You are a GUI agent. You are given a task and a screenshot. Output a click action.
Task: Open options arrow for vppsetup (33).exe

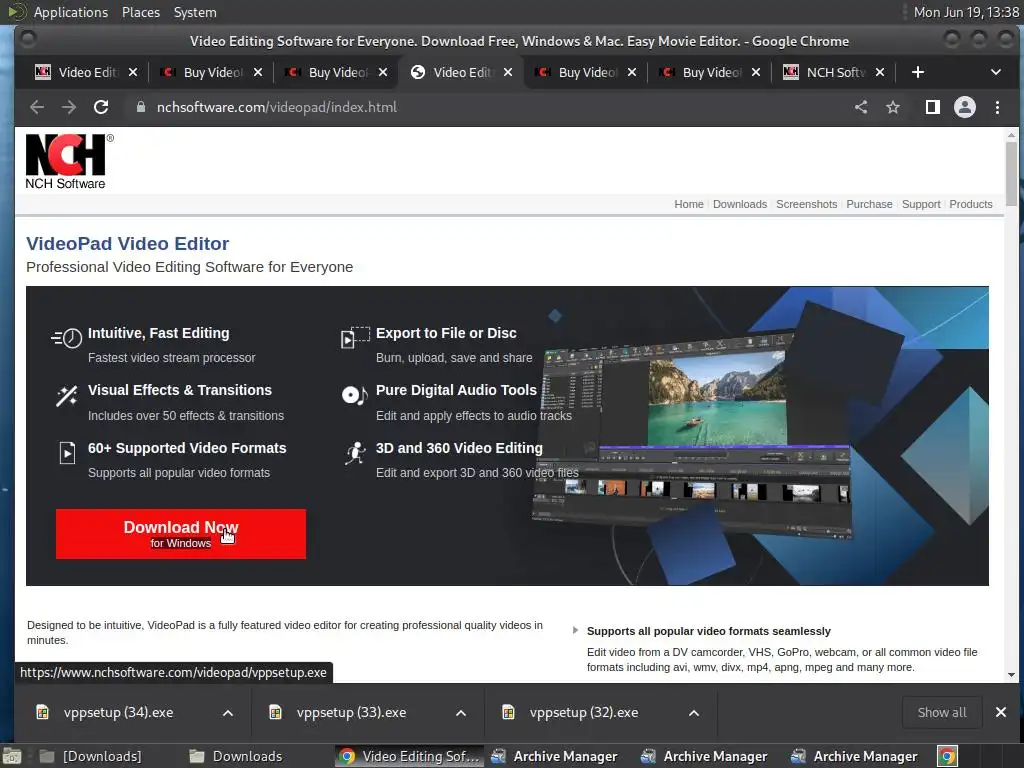[x=461, y=713]
